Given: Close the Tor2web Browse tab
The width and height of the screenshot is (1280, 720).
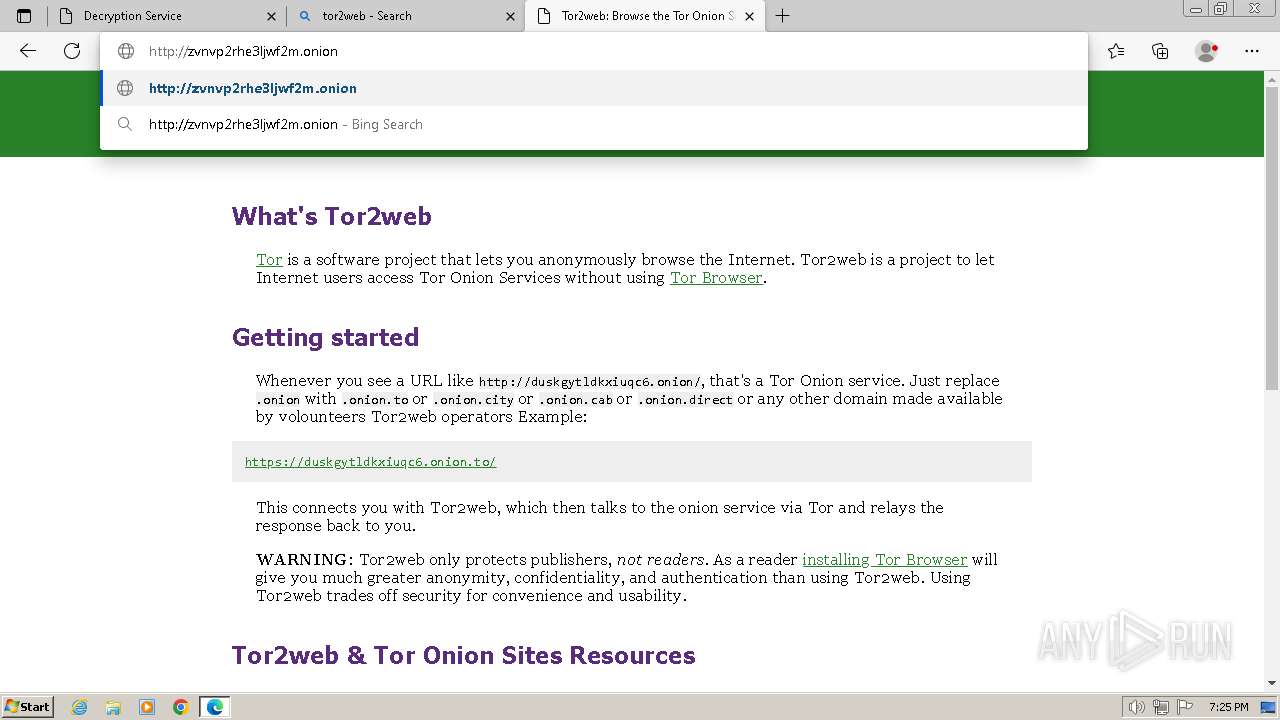Looking at the screenshot, I should click(749, 16).
